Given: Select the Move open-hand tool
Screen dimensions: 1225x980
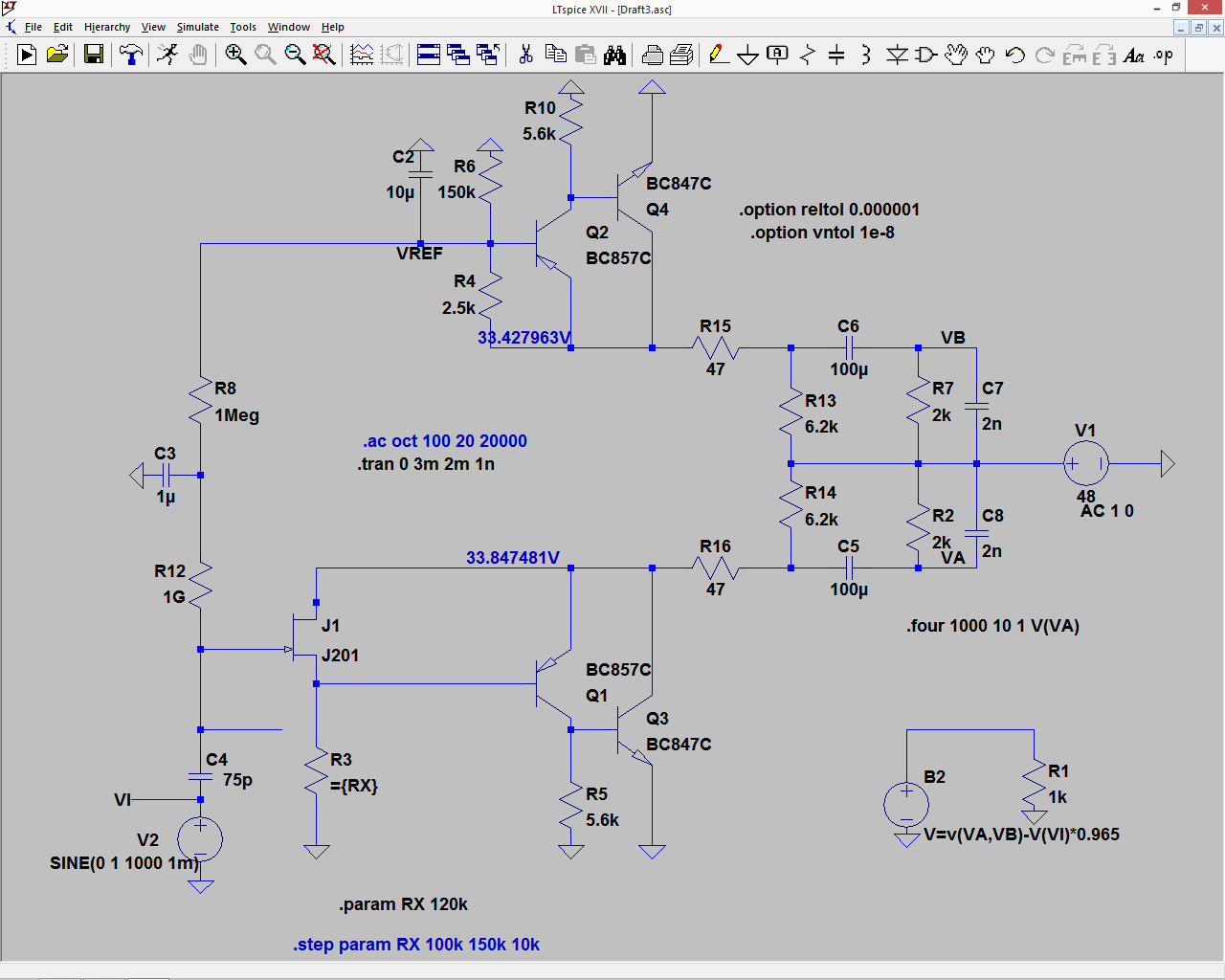Looking at the screenshot, I should pyautogui.click(x=956, y=55).
